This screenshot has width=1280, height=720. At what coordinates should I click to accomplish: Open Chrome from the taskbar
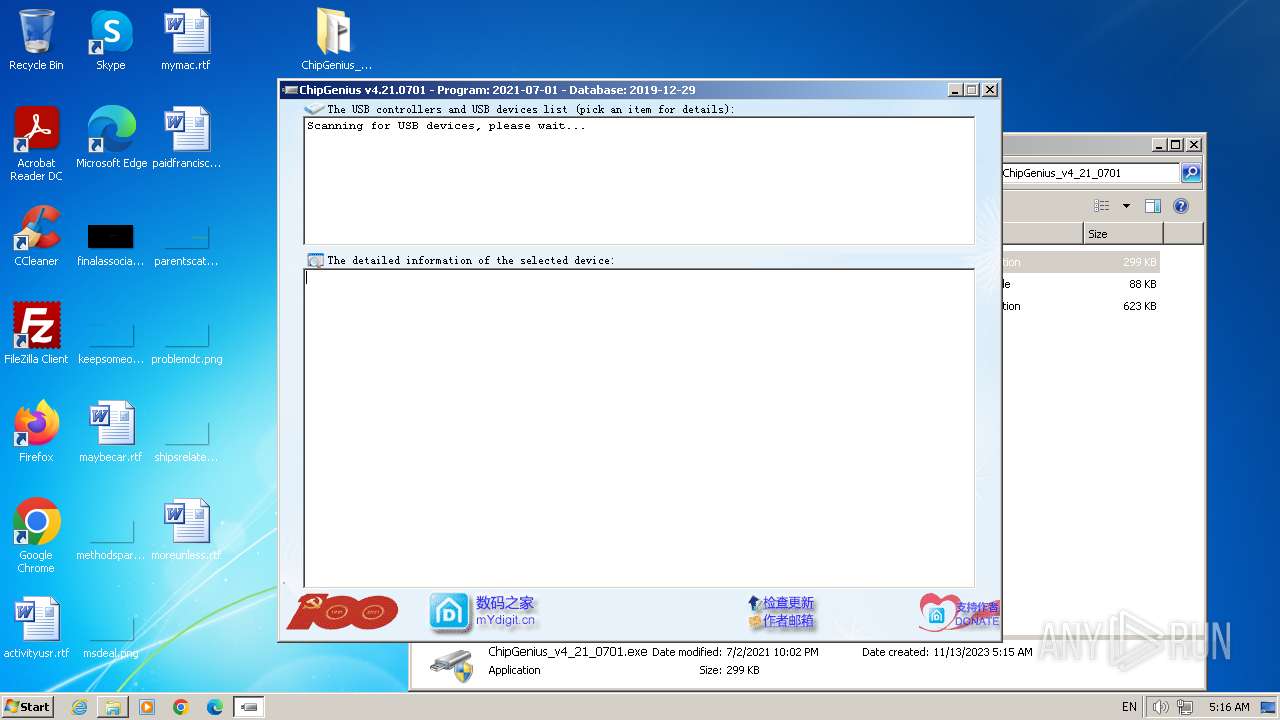coord(181,707)
